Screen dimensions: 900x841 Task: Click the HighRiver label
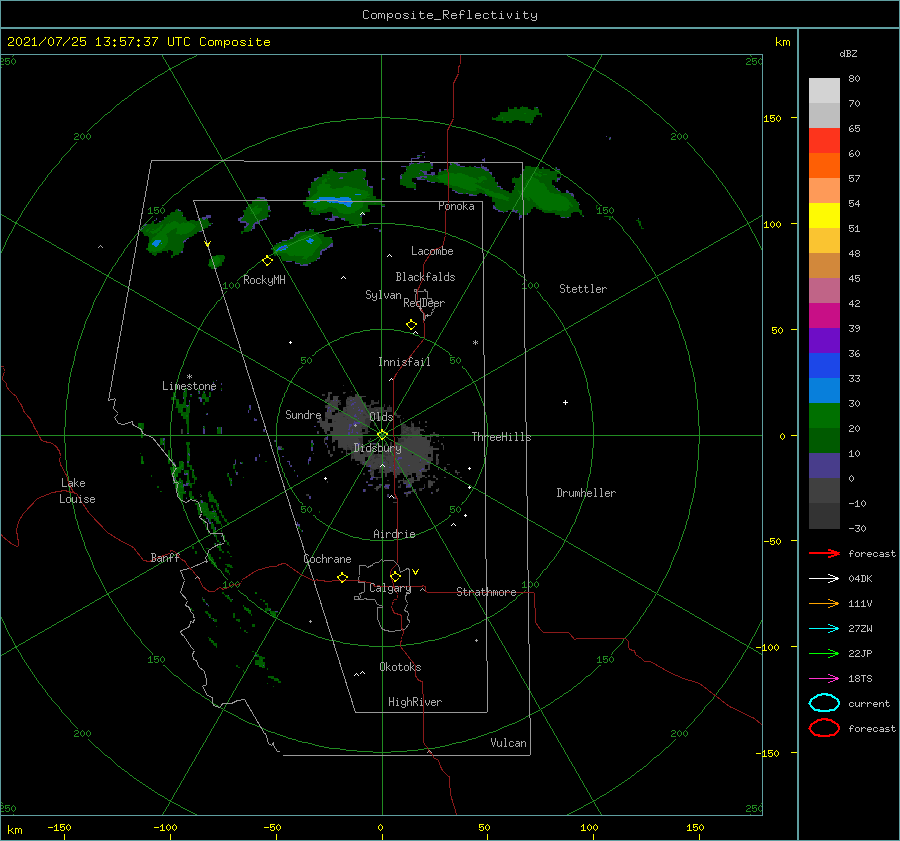click(415, 702)
